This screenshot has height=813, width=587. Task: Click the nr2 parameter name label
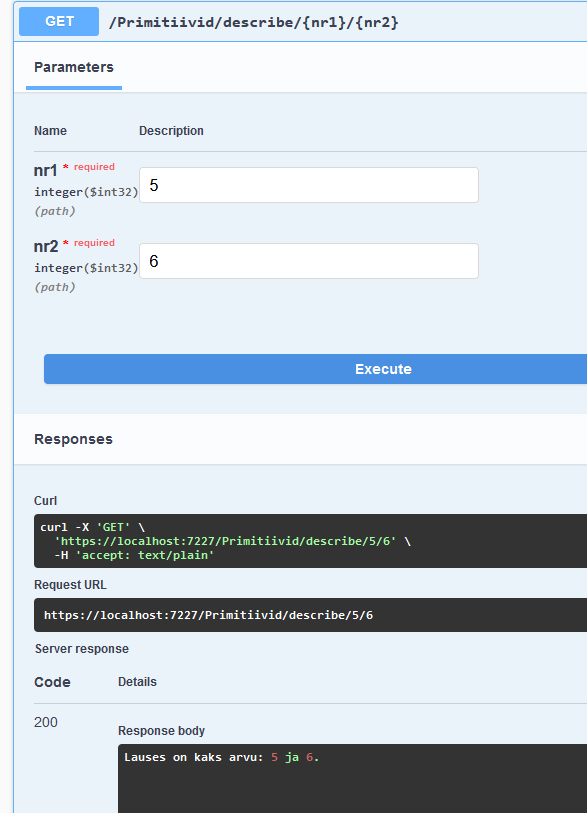(46, 246)
